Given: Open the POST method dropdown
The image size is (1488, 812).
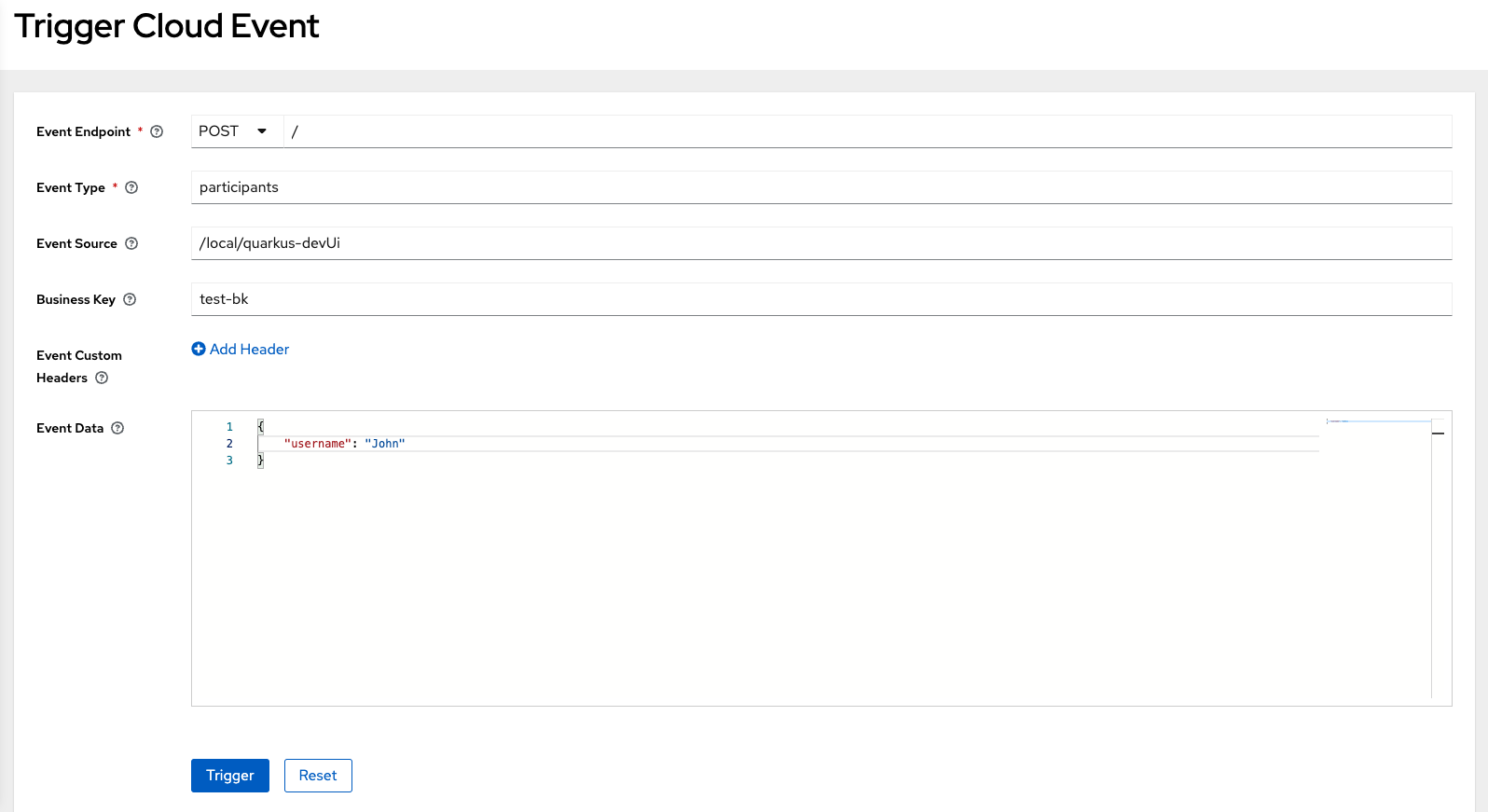Looking at the screenshot, I should pyautogui.click(x=233, y=131).
